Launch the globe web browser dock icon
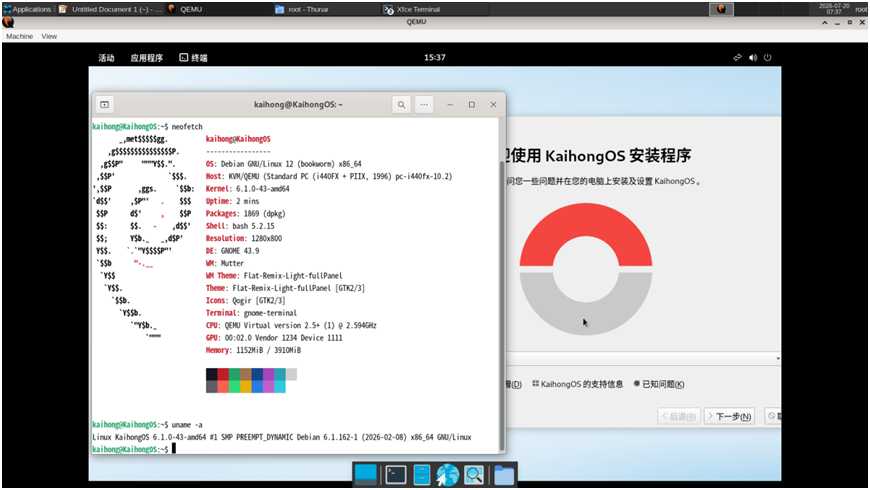 pyautogui.click(x=447, y=475)
